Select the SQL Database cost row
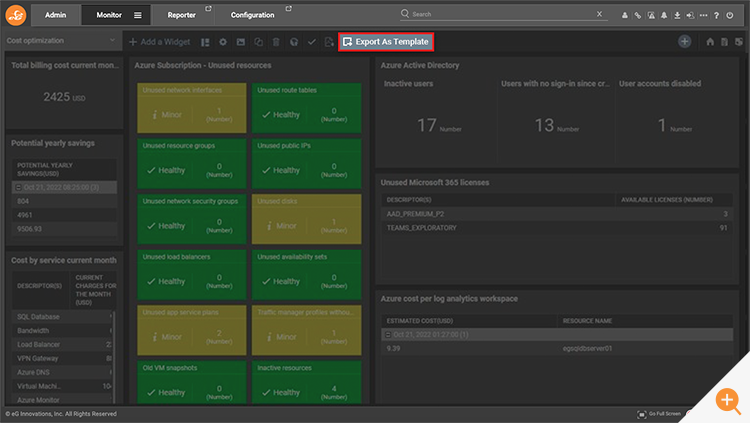 62,317
